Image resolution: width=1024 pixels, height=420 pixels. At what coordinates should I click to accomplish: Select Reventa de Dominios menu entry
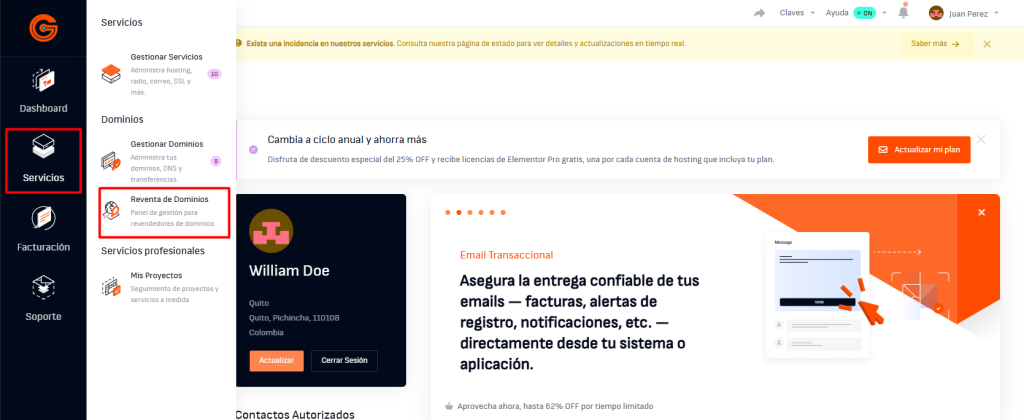pos(169,200)
